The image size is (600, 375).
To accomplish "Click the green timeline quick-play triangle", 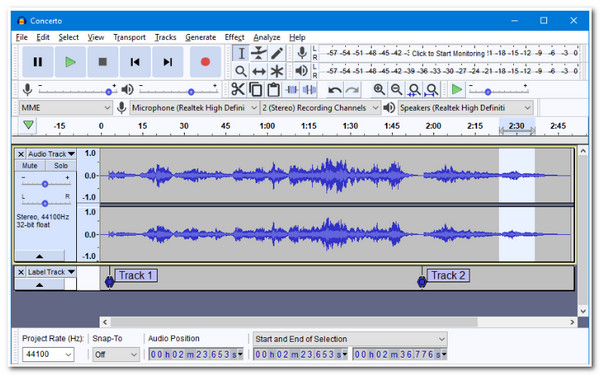I will [28, 125].
